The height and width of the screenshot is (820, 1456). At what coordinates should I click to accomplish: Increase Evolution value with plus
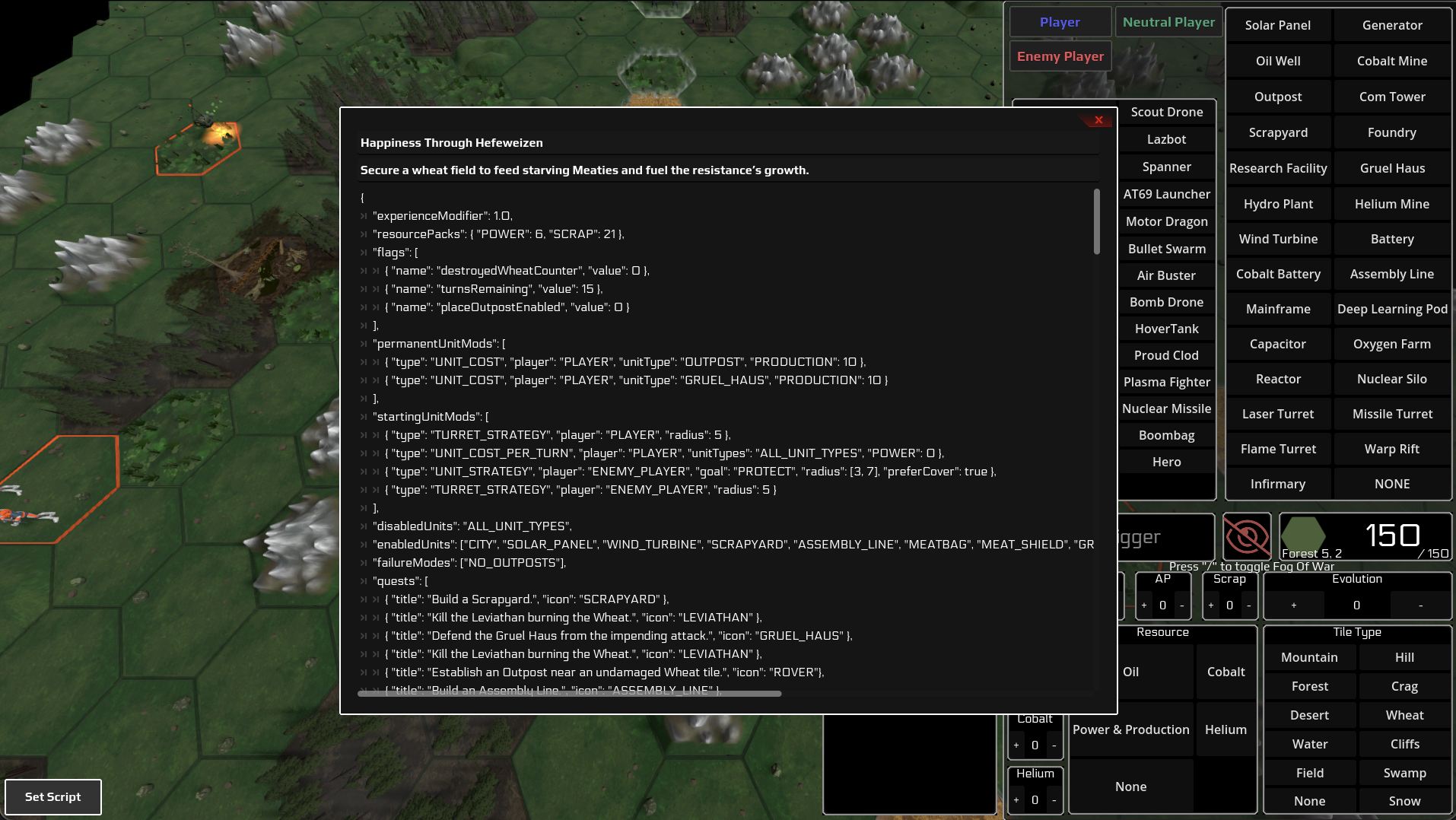1293,605
